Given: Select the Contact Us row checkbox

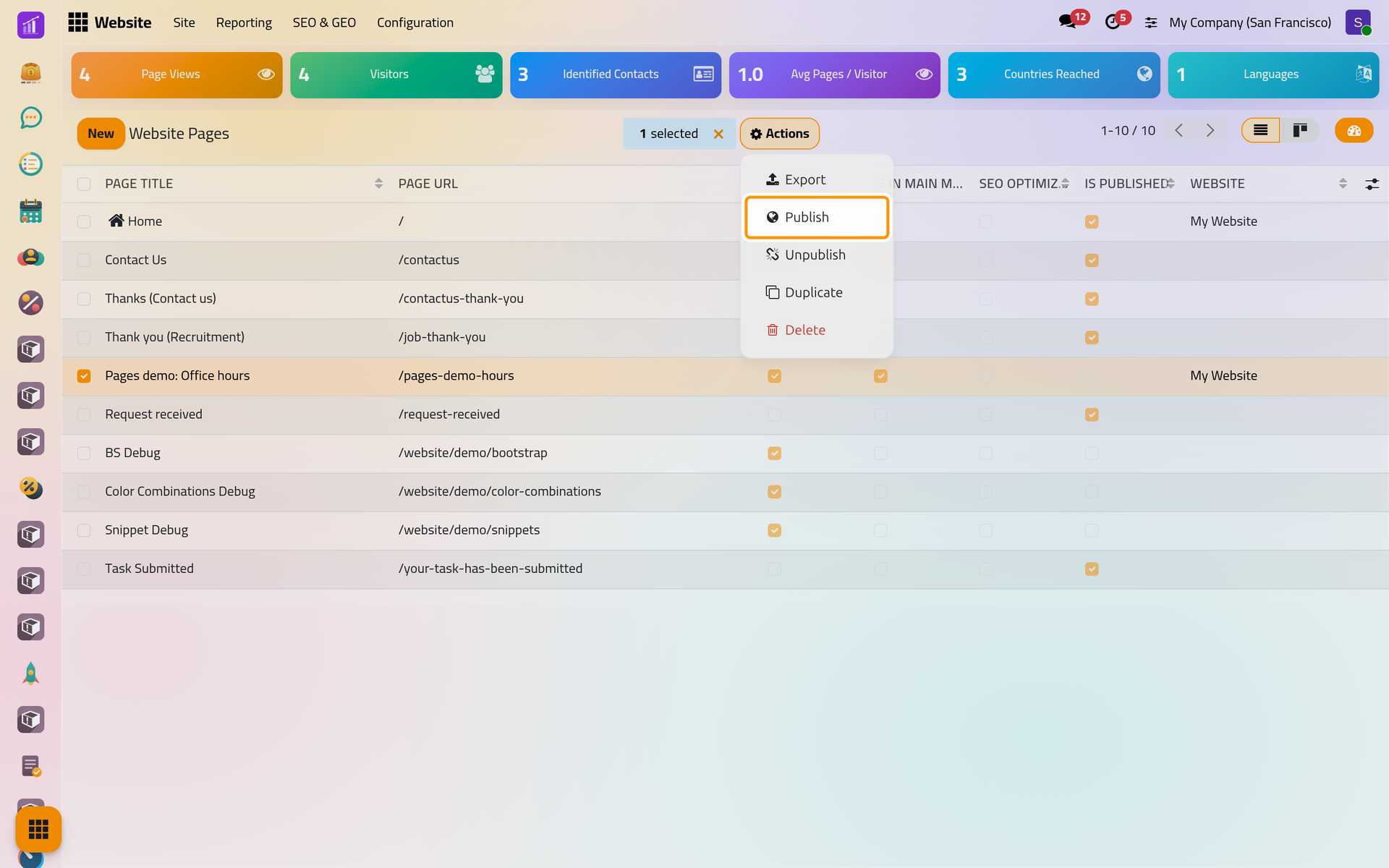Looking at the screenshot, I should point(84,260).
